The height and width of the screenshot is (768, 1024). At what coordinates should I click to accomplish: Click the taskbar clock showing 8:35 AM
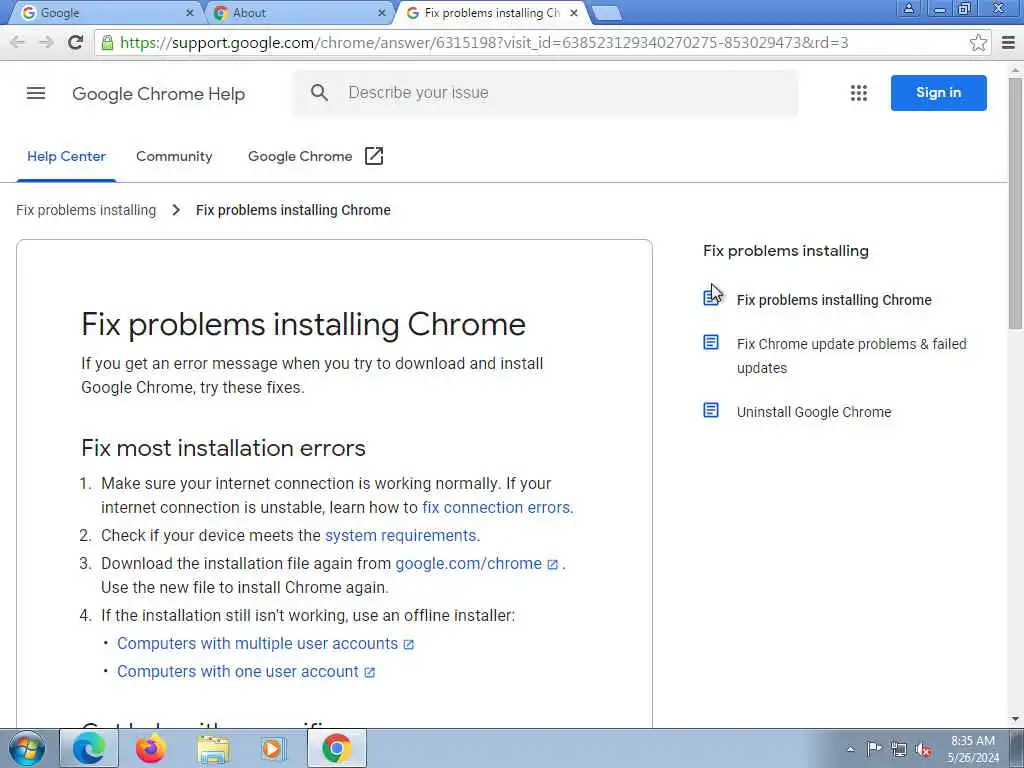coord(973,749)
